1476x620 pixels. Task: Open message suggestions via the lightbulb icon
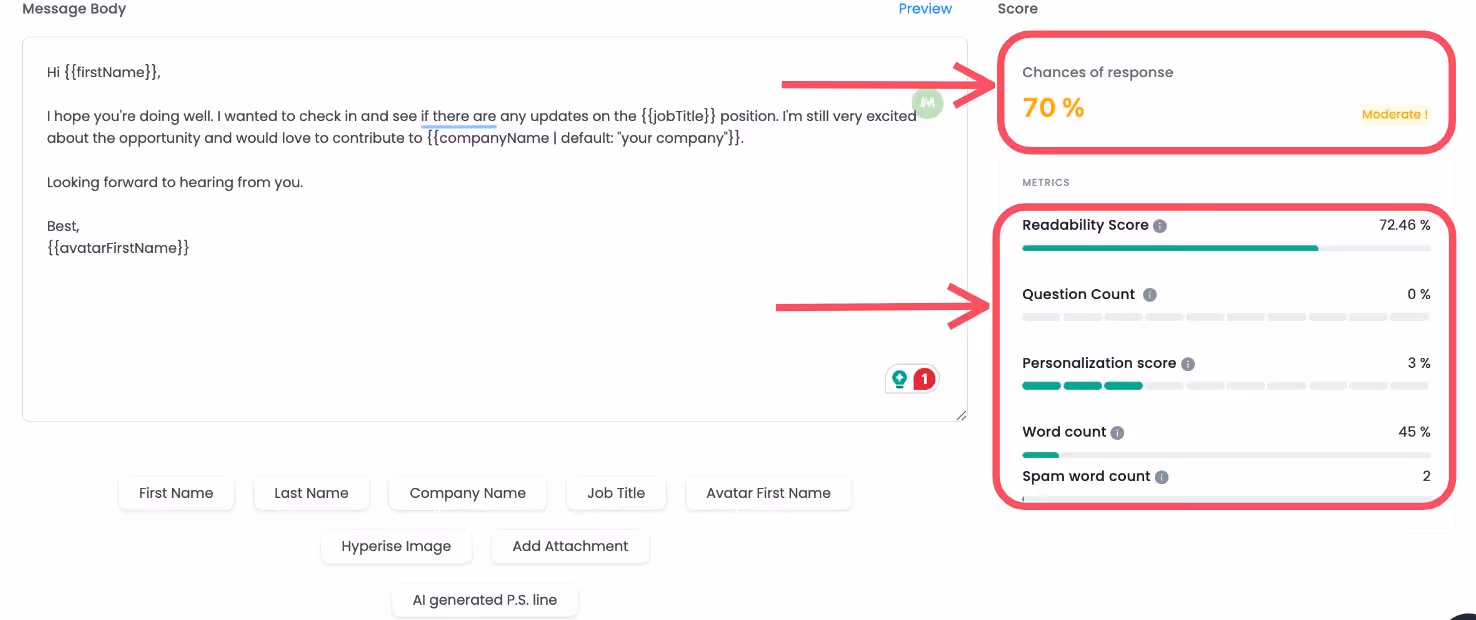coord(900,379)
